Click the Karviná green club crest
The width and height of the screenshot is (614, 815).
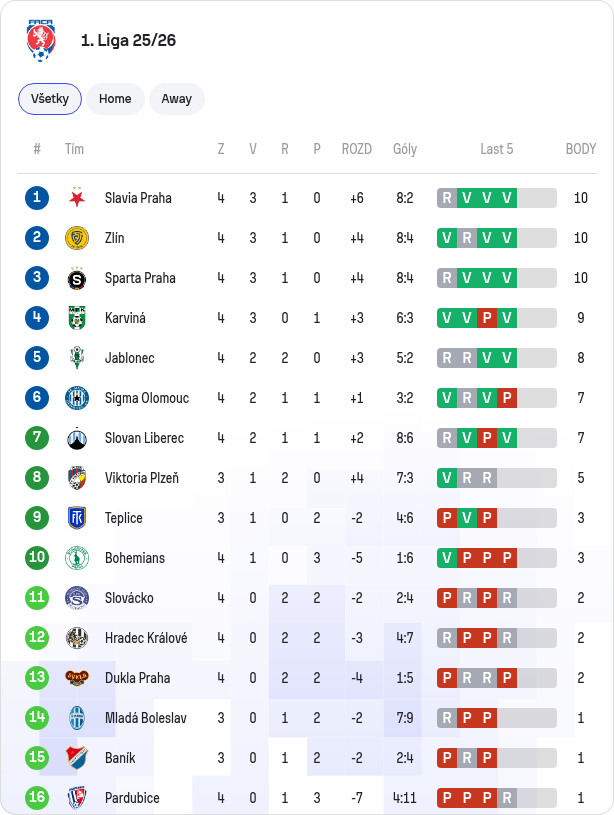point(77,318)
